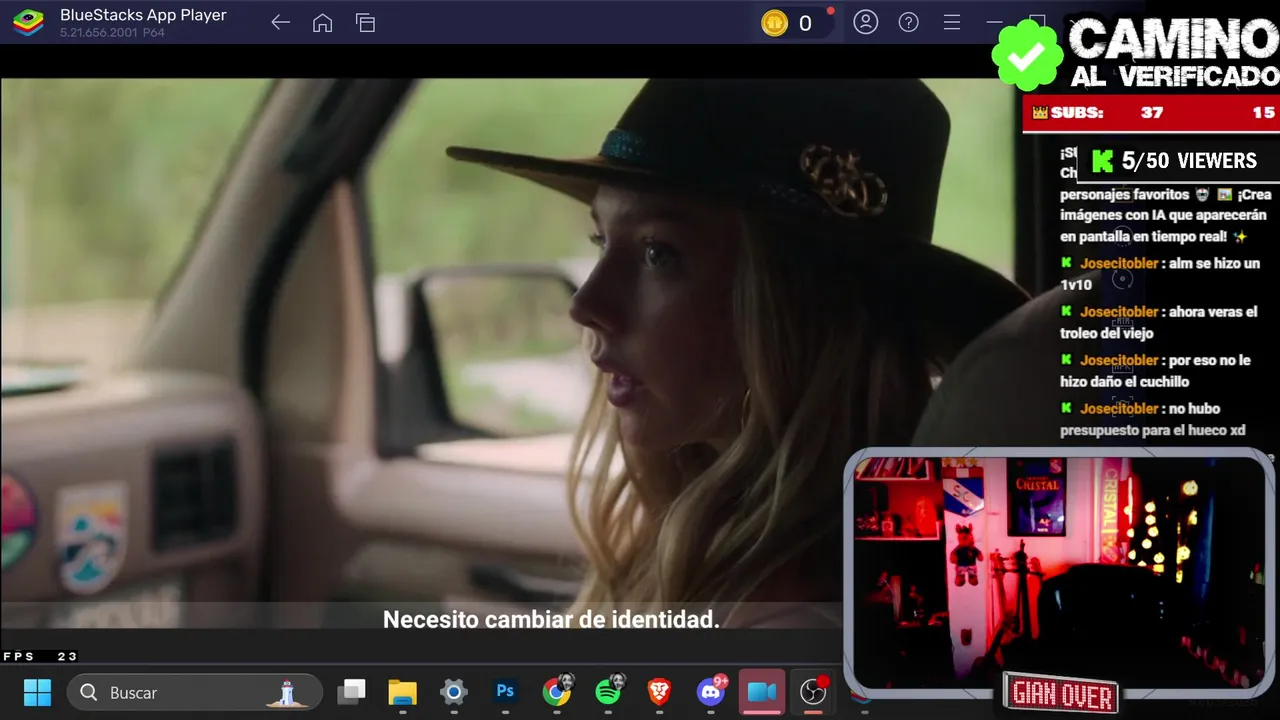The image size is (1280, 720).
Task: Click chat message 'por eso no le hizo daño'
Action: [x=1155, y=370]
